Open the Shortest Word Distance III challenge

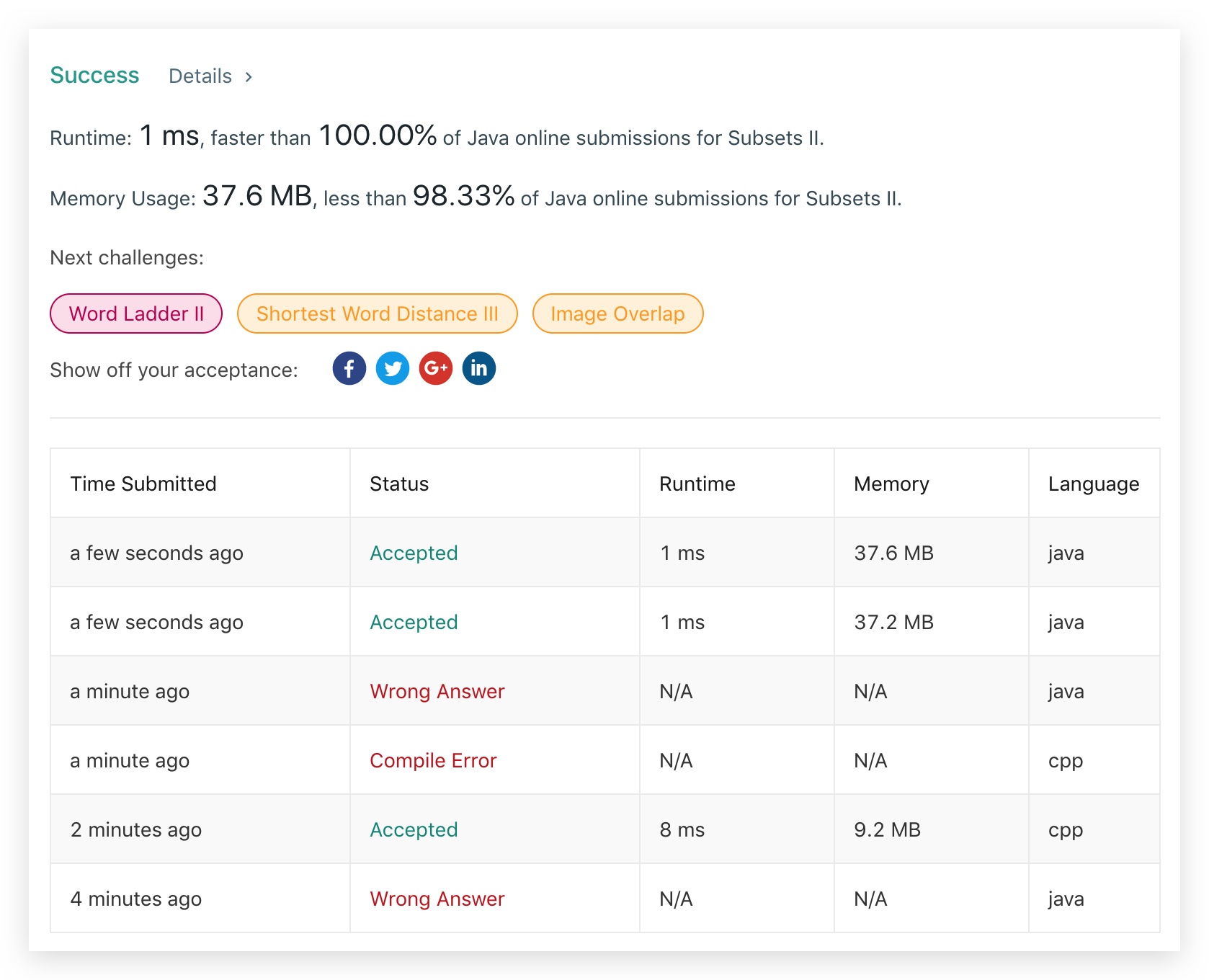pos(378,313)
